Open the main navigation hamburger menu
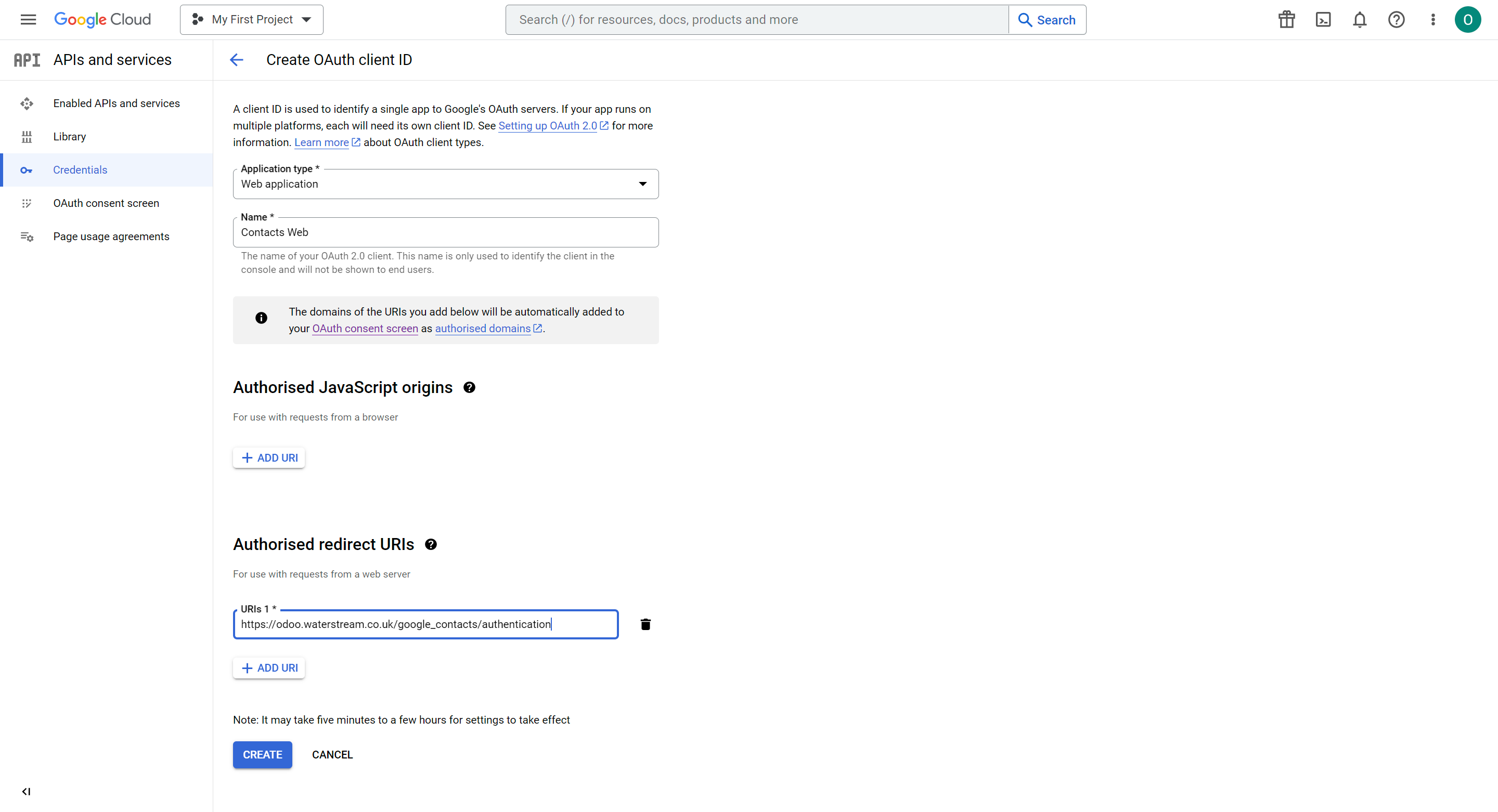 tap(28, 20)
